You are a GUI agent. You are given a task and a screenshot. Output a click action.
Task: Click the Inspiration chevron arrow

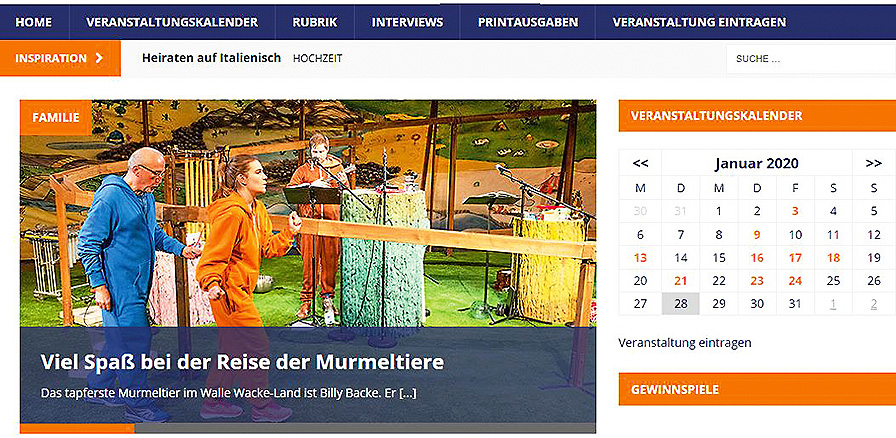click(x=99, y=58)
